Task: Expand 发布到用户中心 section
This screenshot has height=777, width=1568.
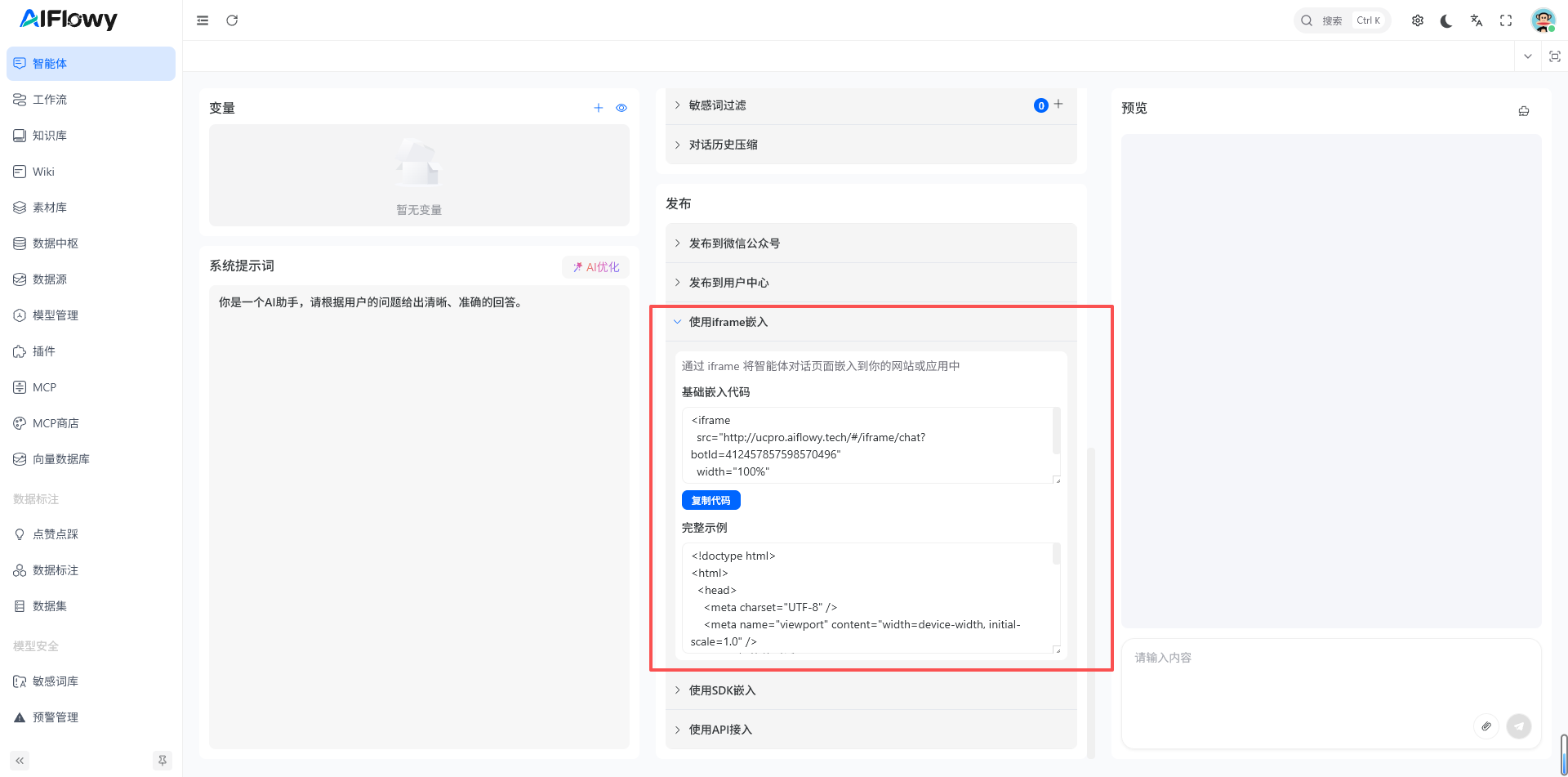Action: tap(871, 283)
